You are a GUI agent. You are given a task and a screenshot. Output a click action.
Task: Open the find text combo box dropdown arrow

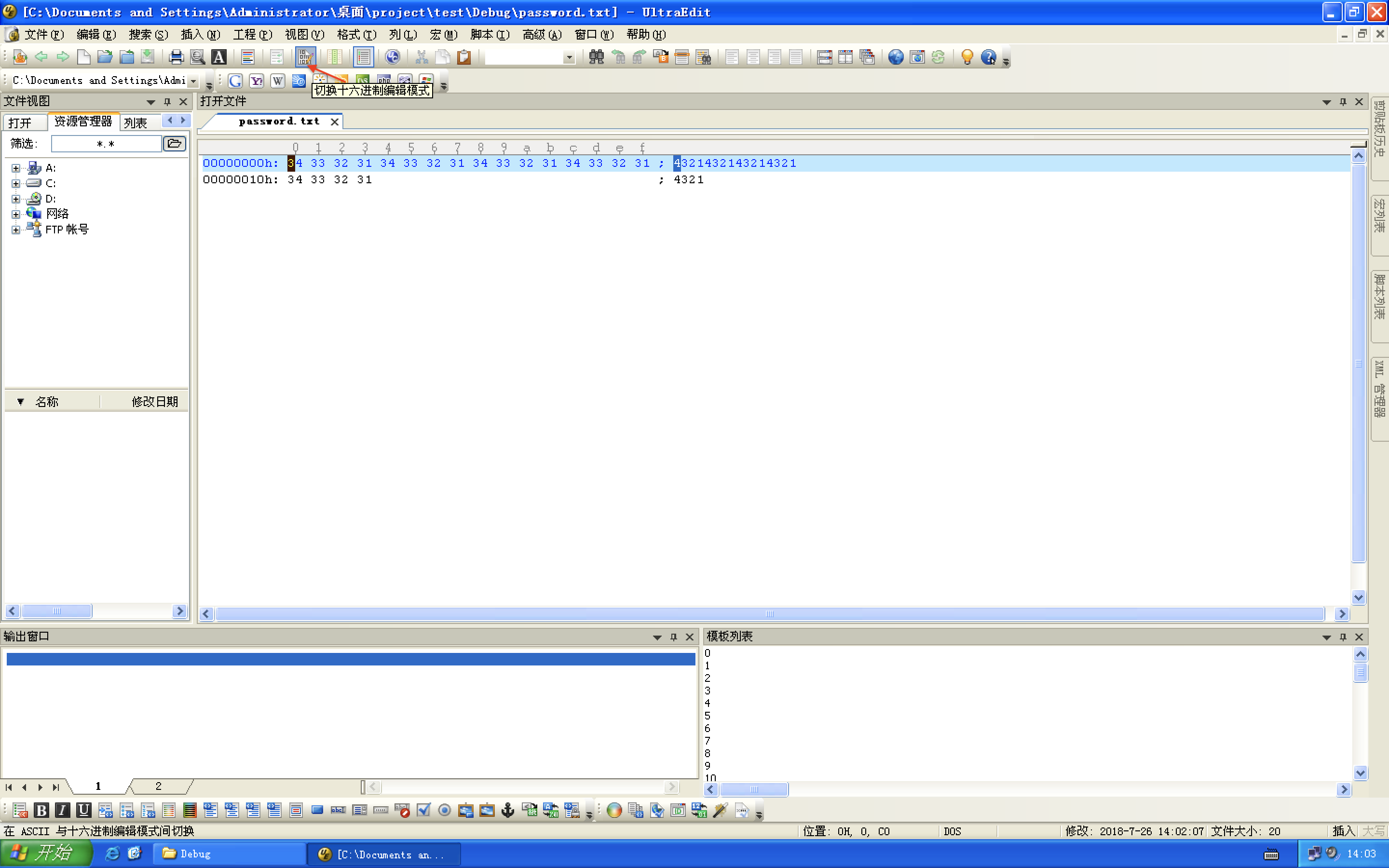[x=569, y=57]
